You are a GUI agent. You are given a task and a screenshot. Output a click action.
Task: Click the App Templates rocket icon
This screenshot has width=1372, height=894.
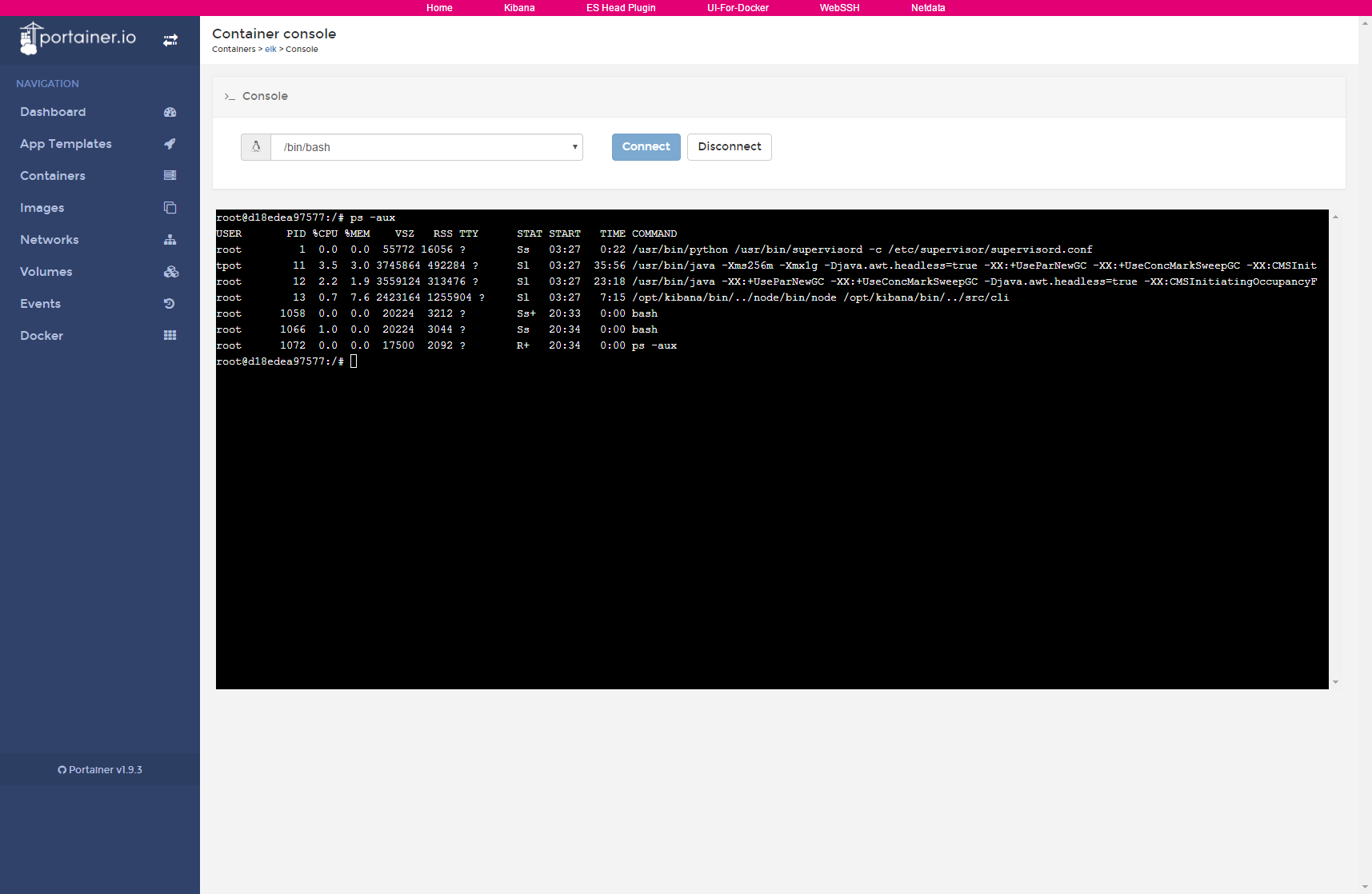(170, 144)
